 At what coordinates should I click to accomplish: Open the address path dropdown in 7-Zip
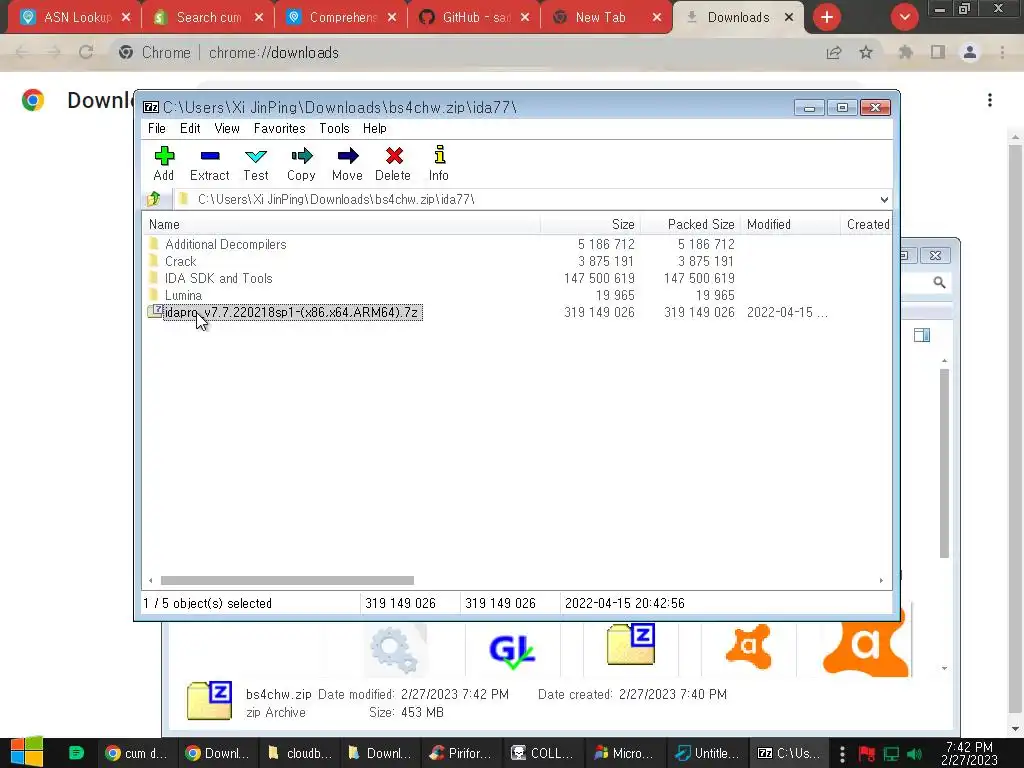click(x=884, y=199)
